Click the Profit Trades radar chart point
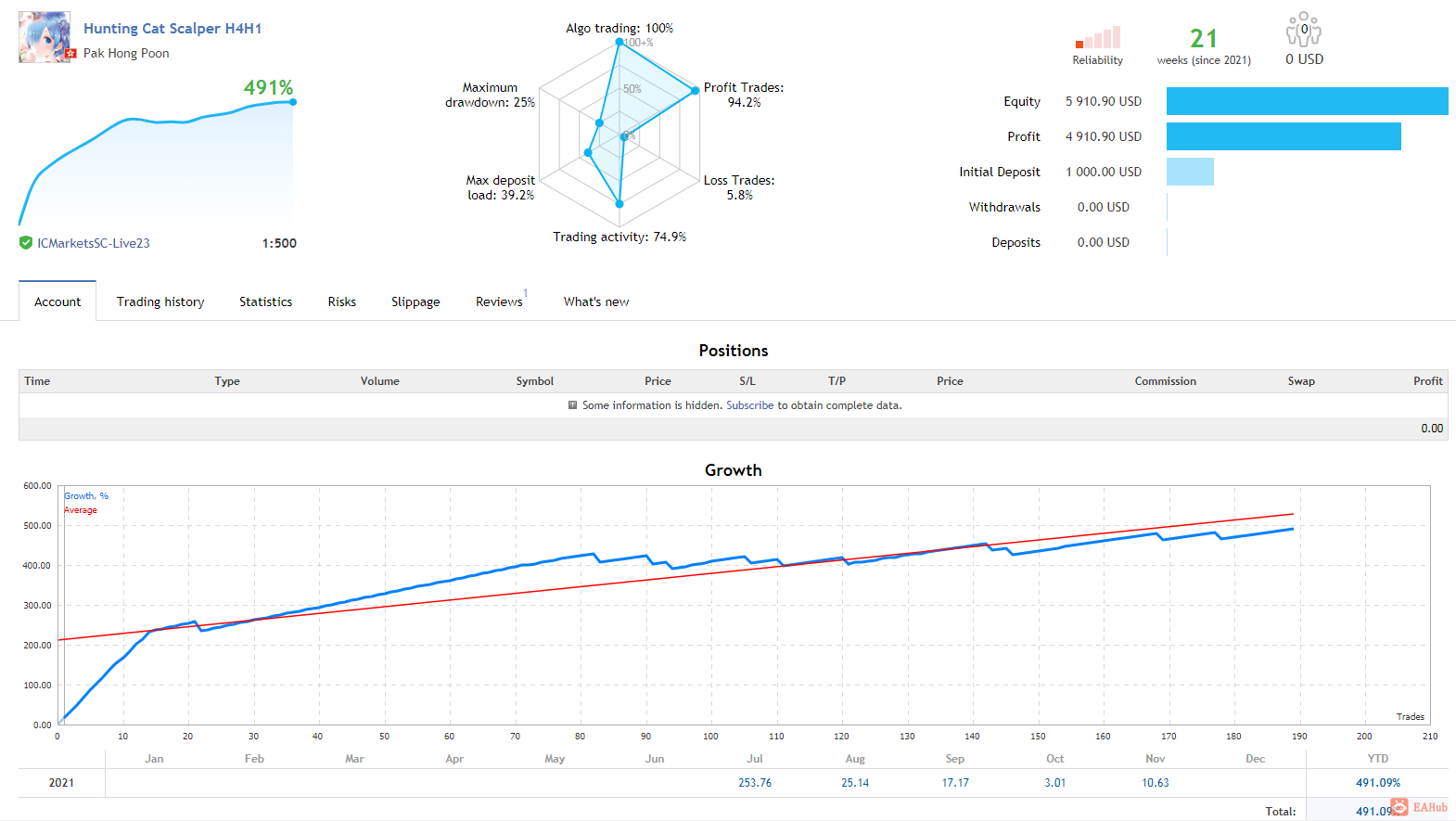Screen dimensions: 1456x821 coord(696,91)
